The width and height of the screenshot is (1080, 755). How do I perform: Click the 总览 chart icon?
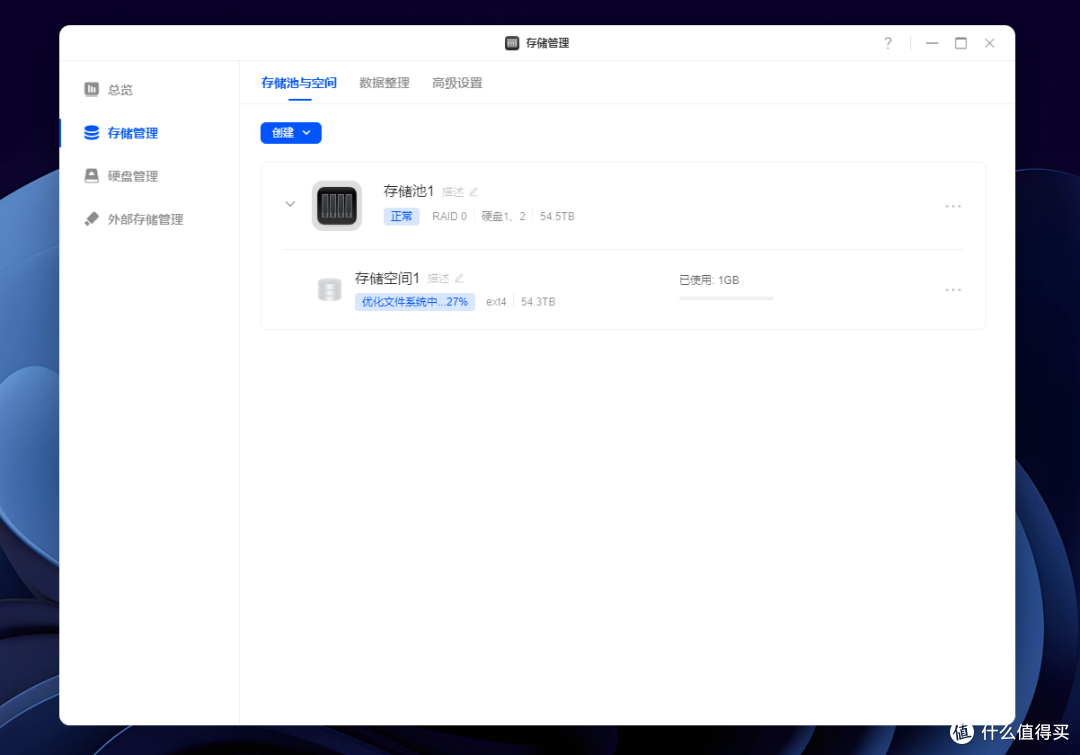(x=92, y=89)
